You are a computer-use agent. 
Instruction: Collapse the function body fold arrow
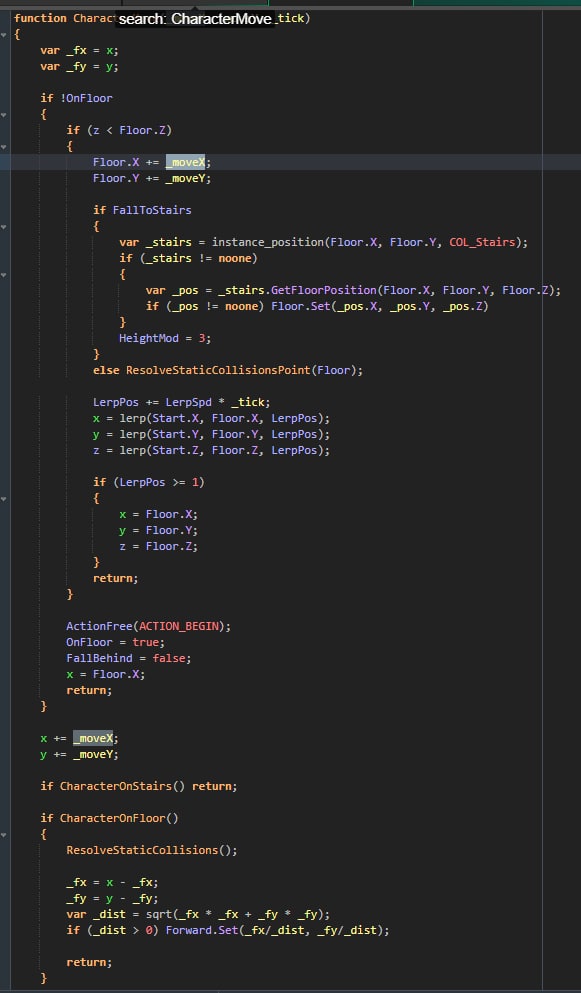[4, 34]
